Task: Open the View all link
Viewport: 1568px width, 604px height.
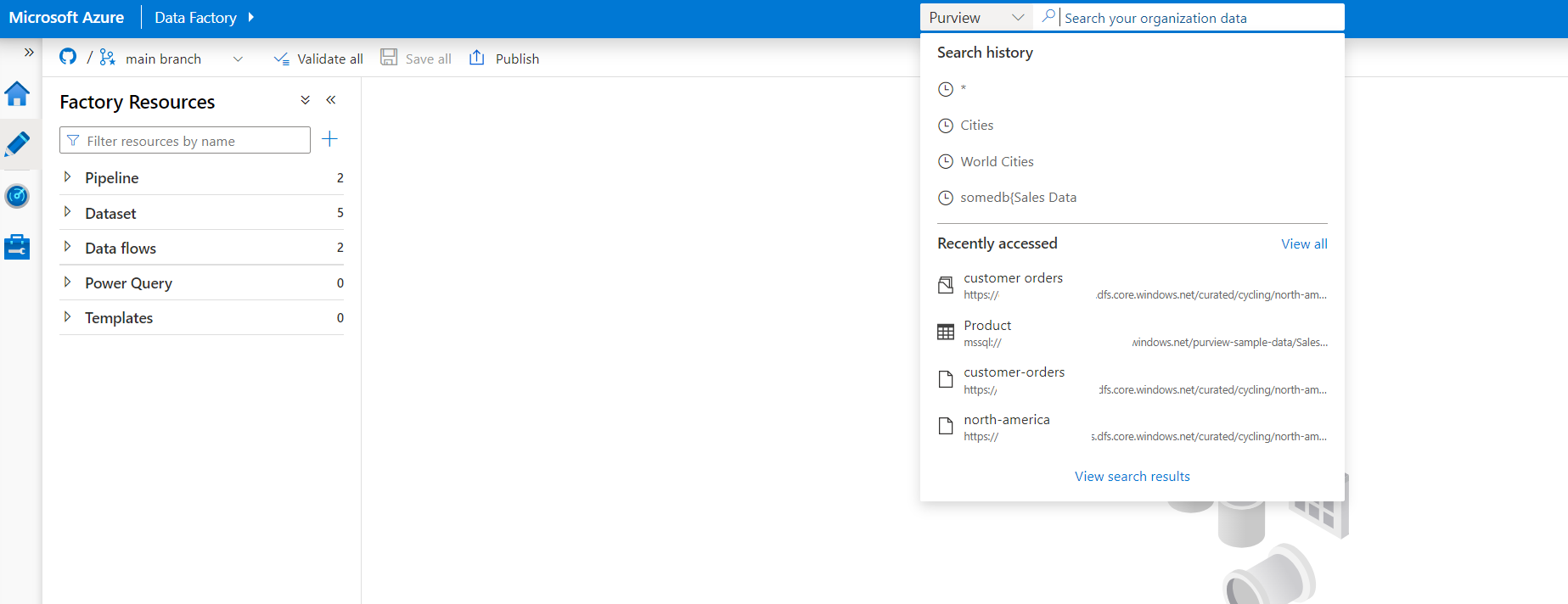Action: coord(1303,244)
